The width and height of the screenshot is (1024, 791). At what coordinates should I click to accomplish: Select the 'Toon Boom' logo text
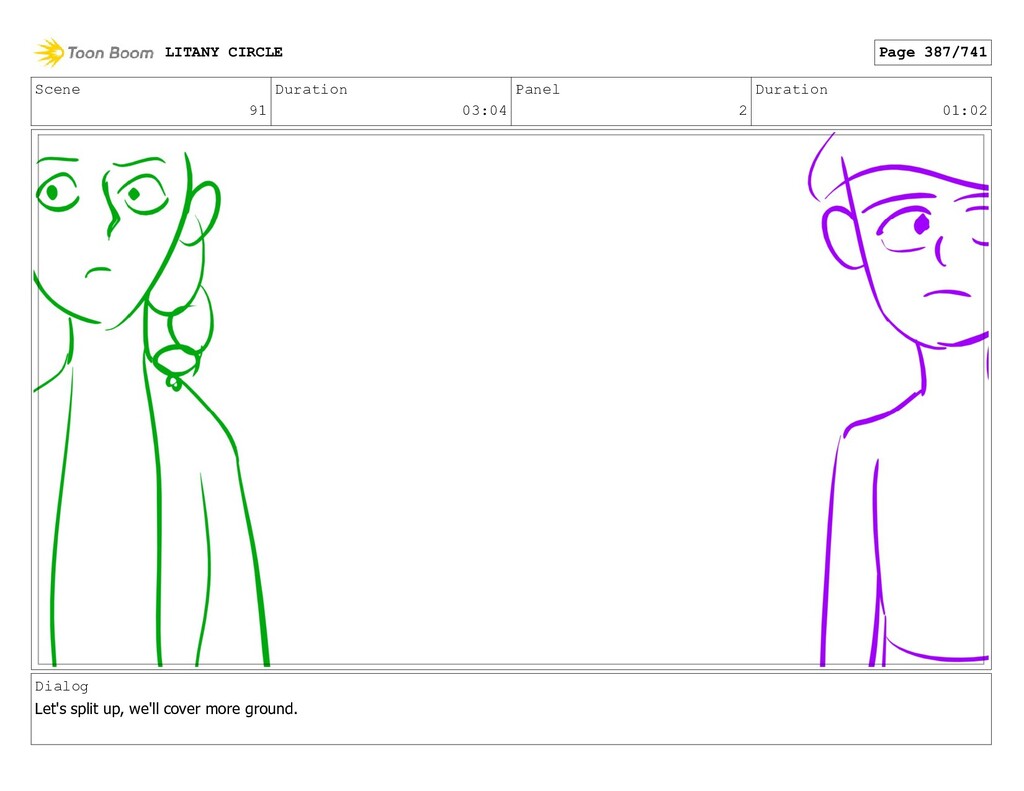click(x=110, y=53)
